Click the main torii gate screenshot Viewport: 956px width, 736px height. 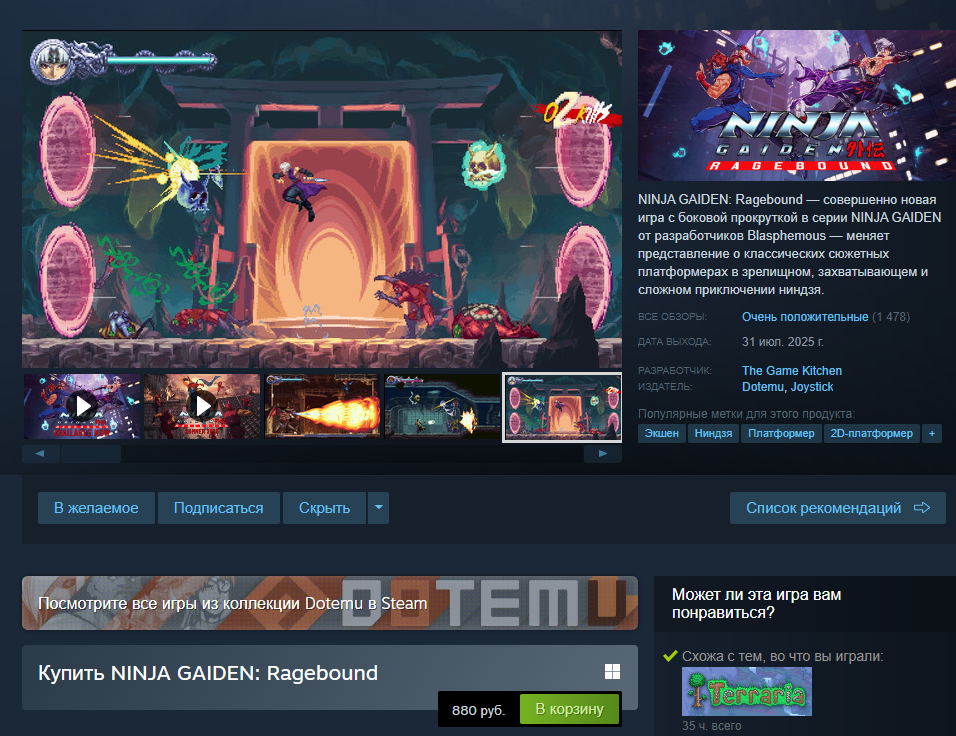pyautogui.click(x=322, y=199)
